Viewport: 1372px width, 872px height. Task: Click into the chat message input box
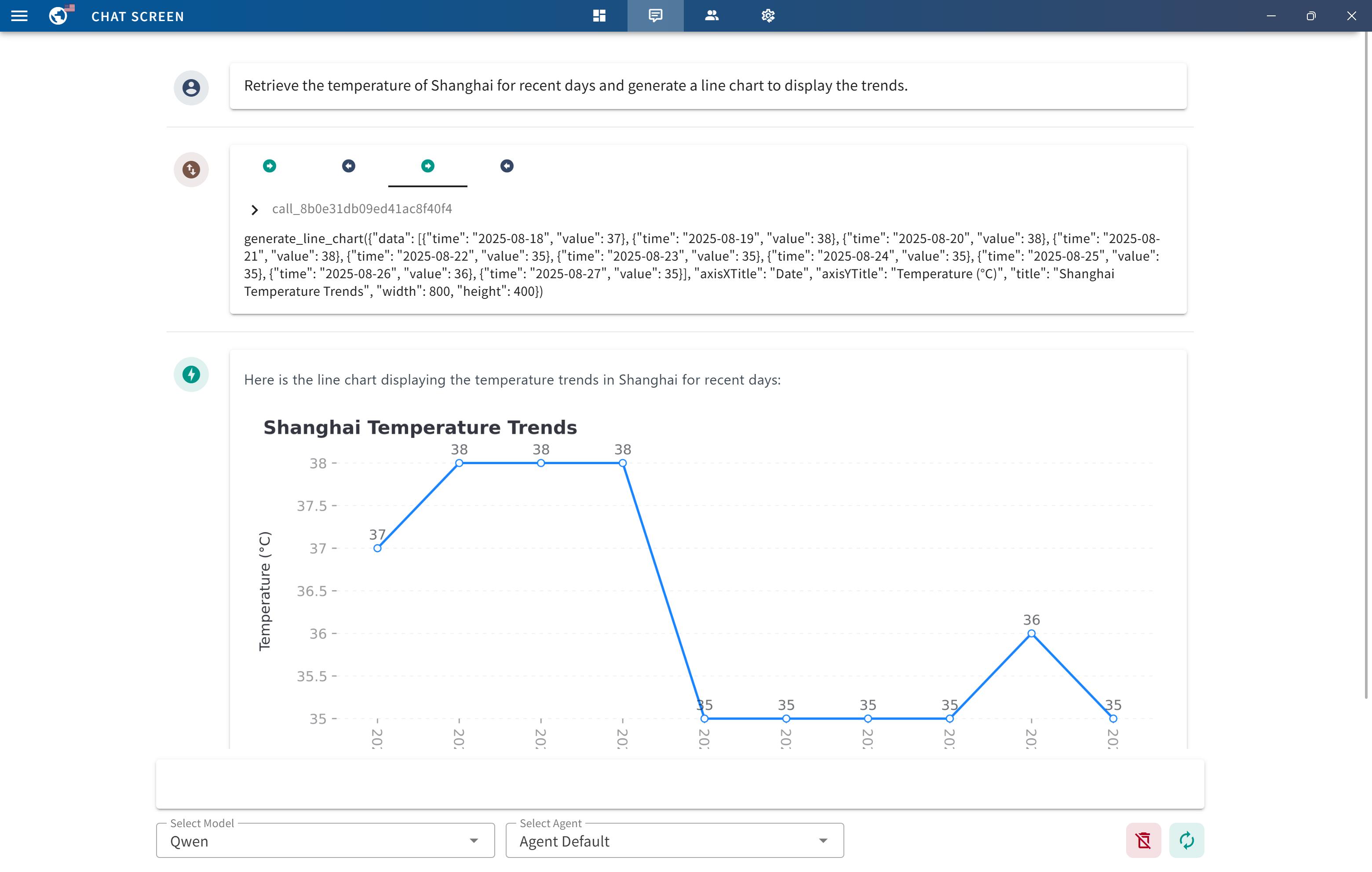[x=679, y=784]
